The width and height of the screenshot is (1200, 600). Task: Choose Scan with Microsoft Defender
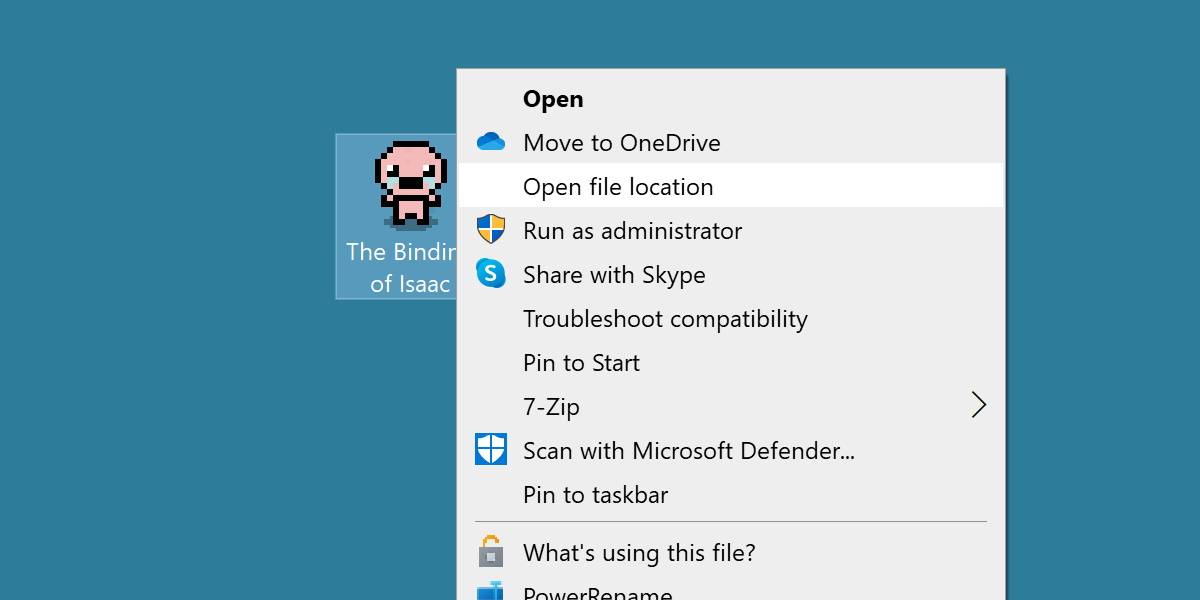(731, 450)
